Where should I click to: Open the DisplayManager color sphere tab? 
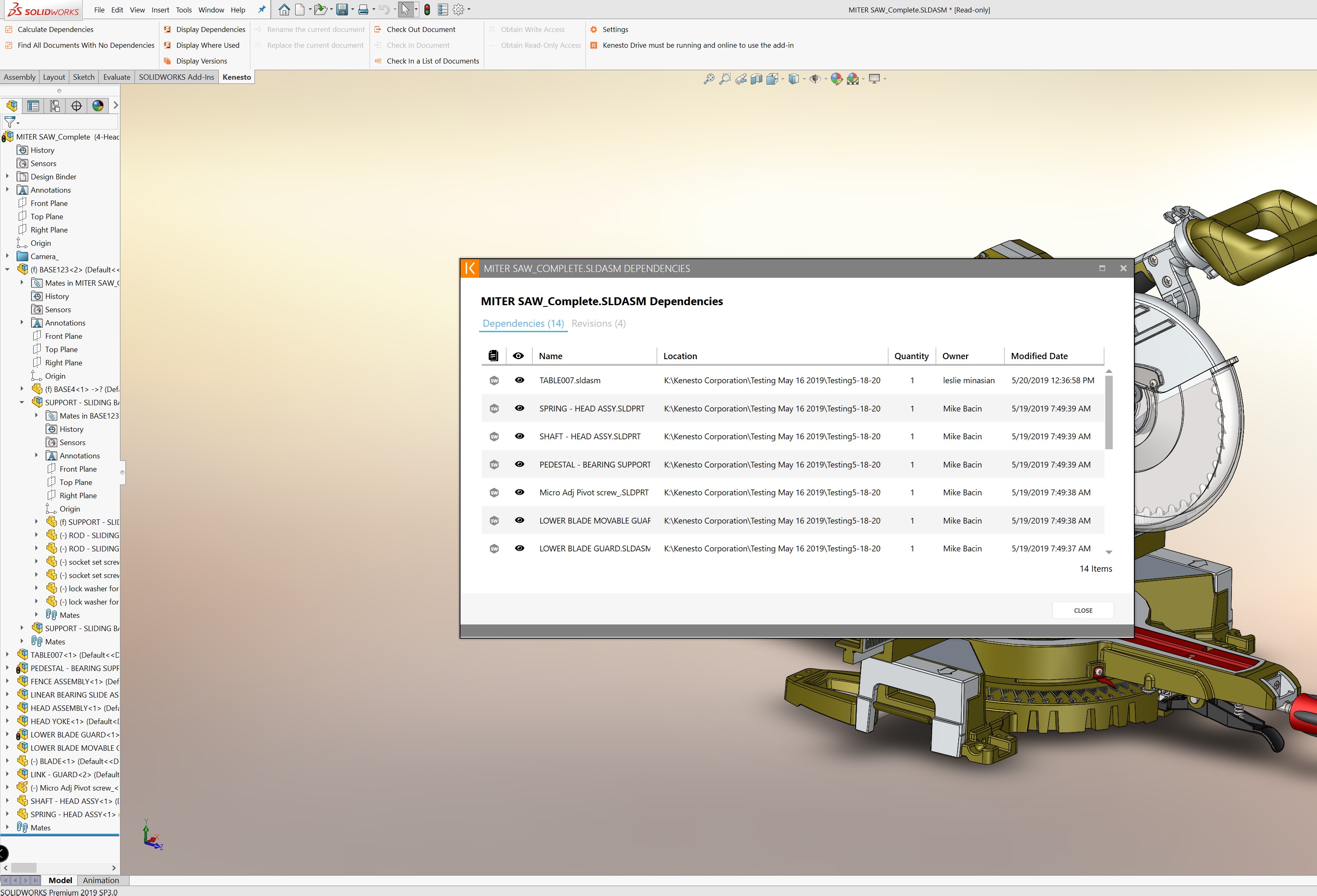coord(98,105)
